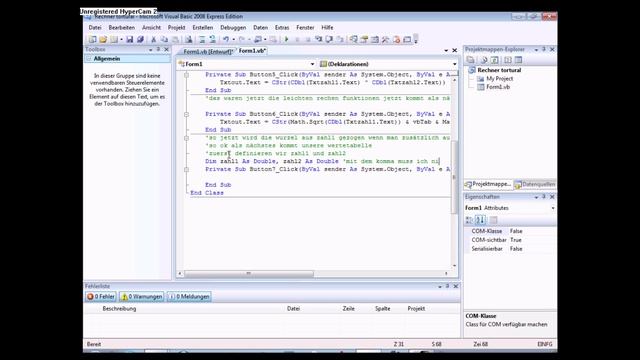Sort by the Spalte column header
Image resolution: width=640 pixels, height=360 pixels.
point(382,309)
